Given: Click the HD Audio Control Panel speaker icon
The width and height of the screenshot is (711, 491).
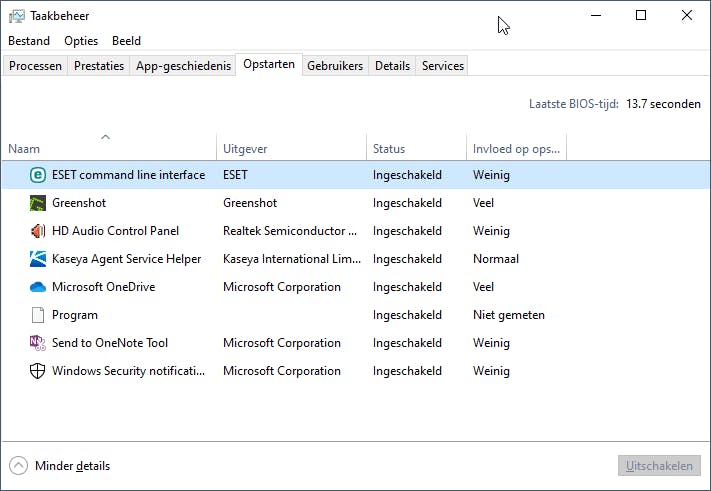Looking at the screenshot, I should click(38, 231).
